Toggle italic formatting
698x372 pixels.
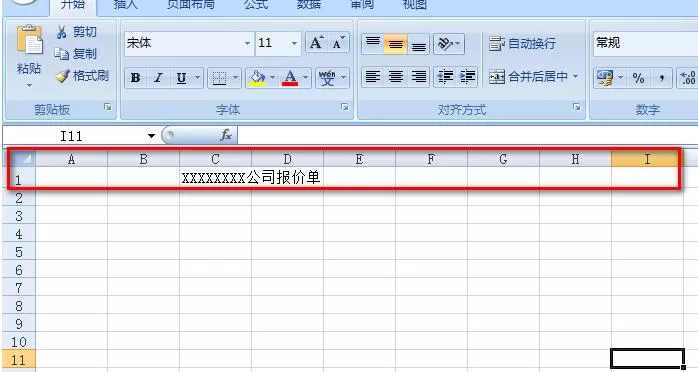pyautogui.click(x=158, y=78)
